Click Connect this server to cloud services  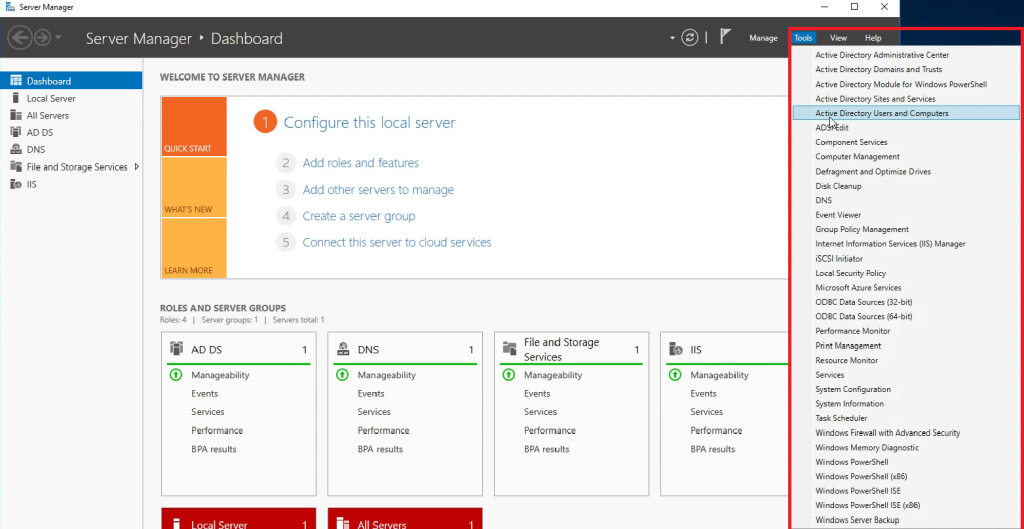point(396,242)
